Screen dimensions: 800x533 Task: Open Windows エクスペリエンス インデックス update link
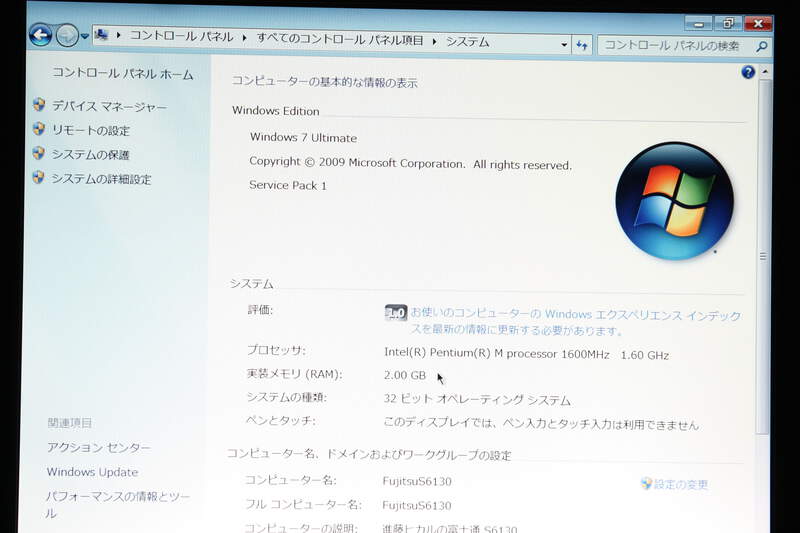(576, 322)
